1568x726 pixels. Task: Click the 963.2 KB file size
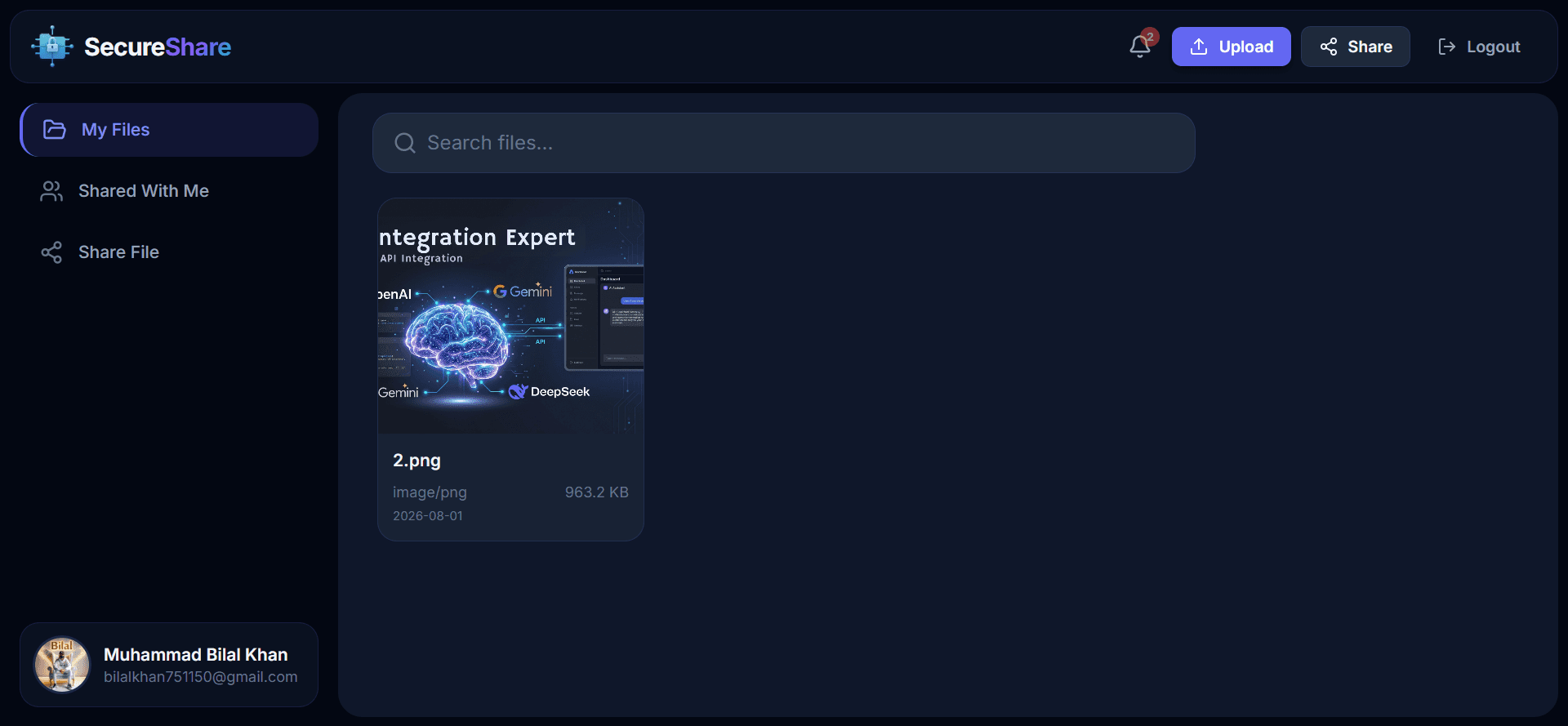tap(597, 492)
